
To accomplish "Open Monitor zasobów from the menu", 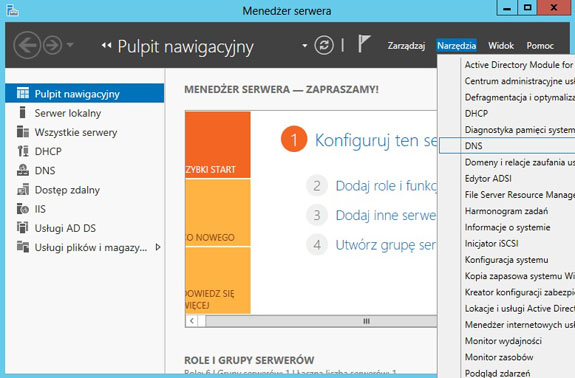I will point(506,357).
